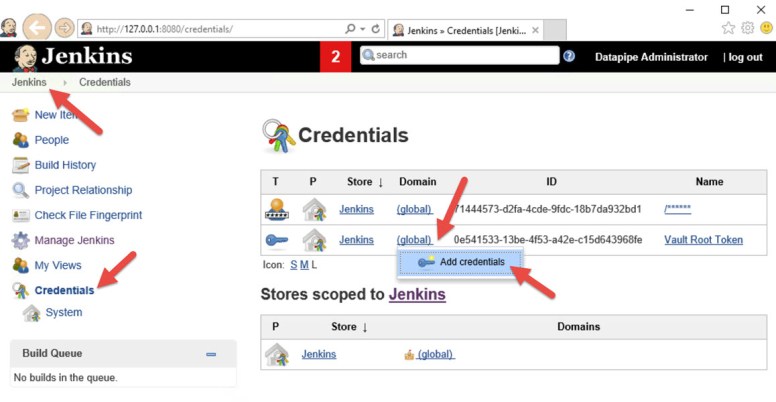Viewport: 776px width, 402px height.
Task: Click the Jenkins breadcrumb link
Action: pos(29,82)
